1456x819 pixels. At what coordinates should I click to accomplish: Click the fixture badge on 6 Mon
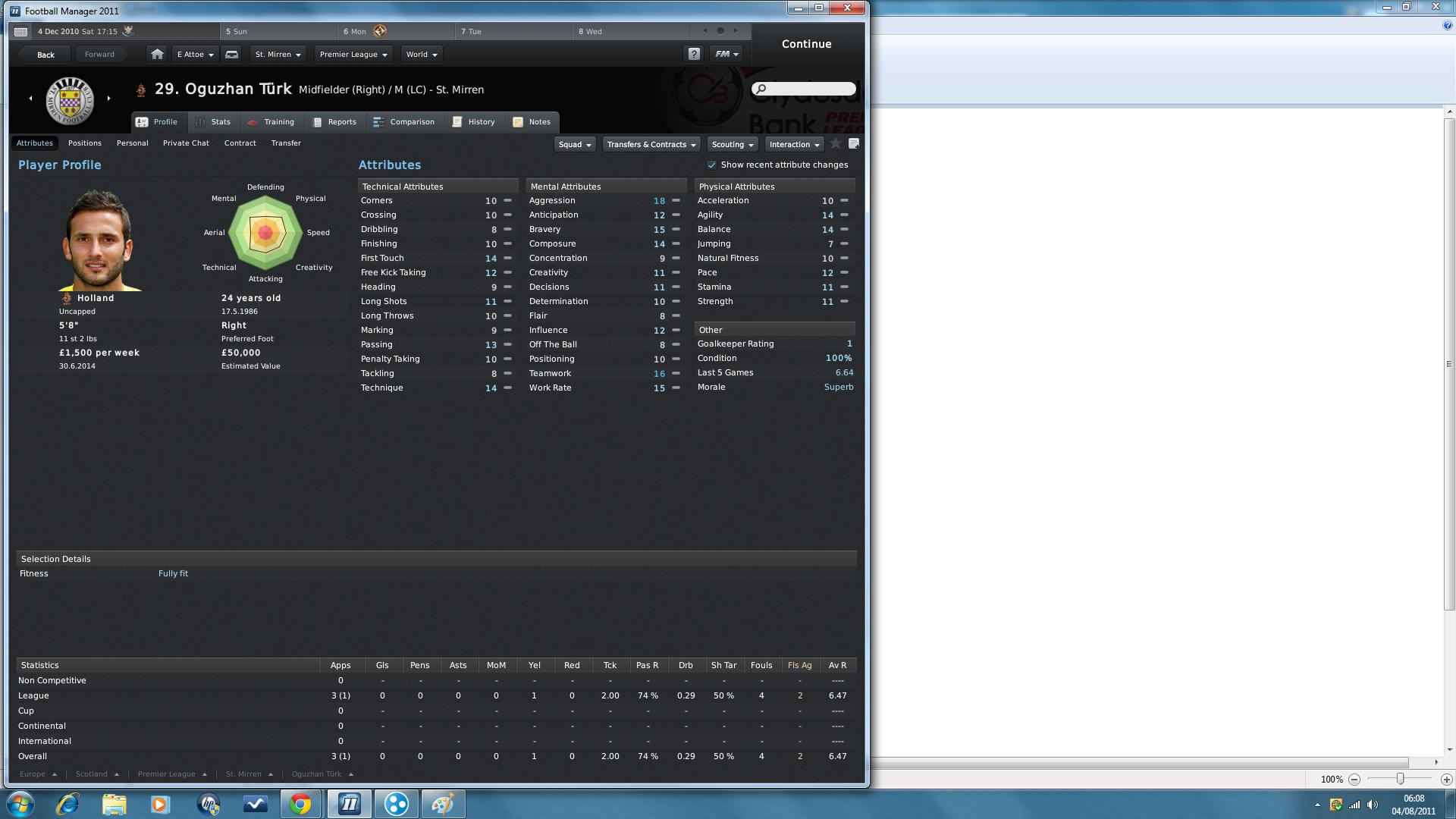[380, 31]
